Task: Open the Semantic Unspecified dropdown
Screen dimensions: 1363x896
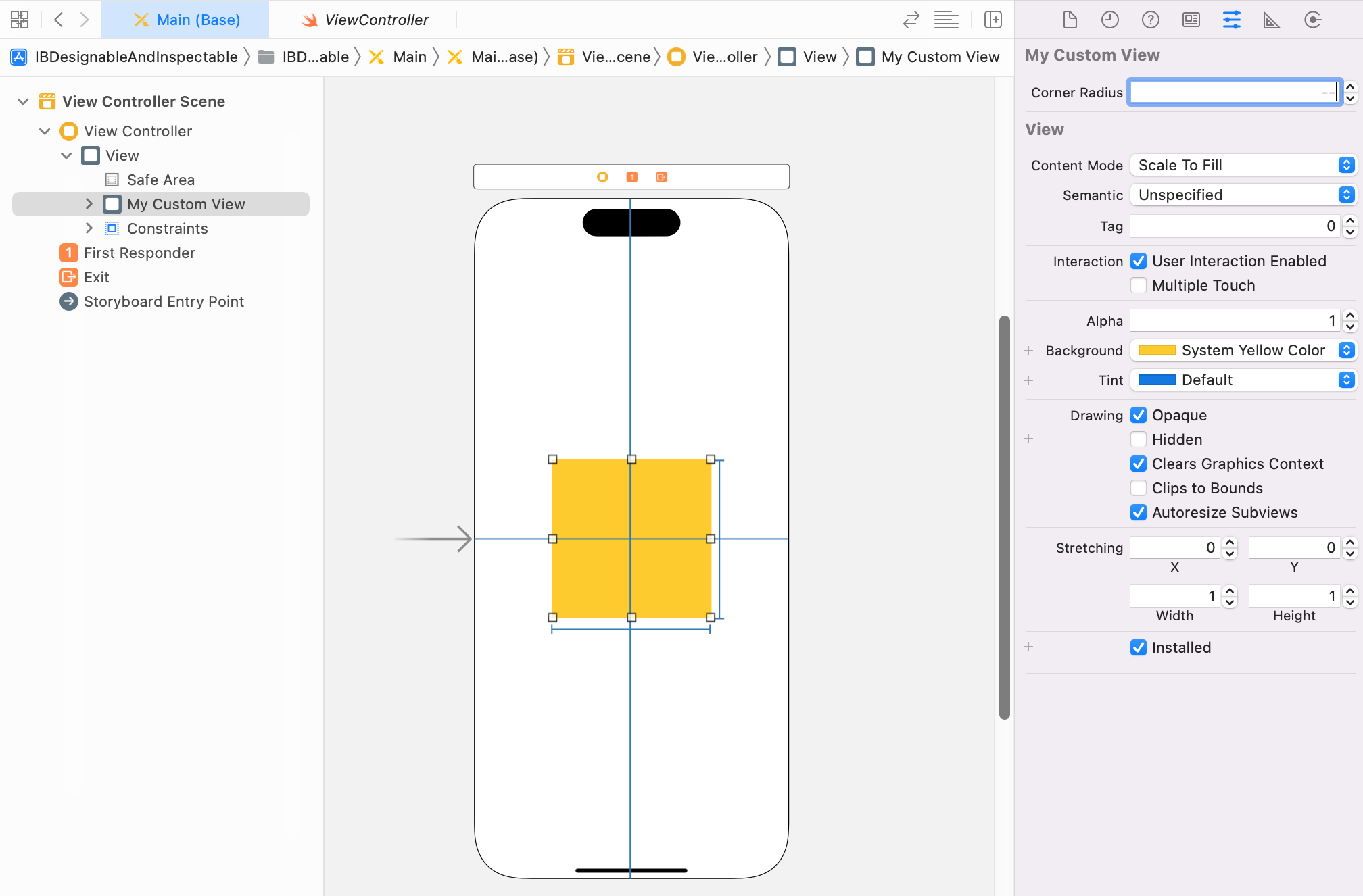Action: click(1243, 195)
